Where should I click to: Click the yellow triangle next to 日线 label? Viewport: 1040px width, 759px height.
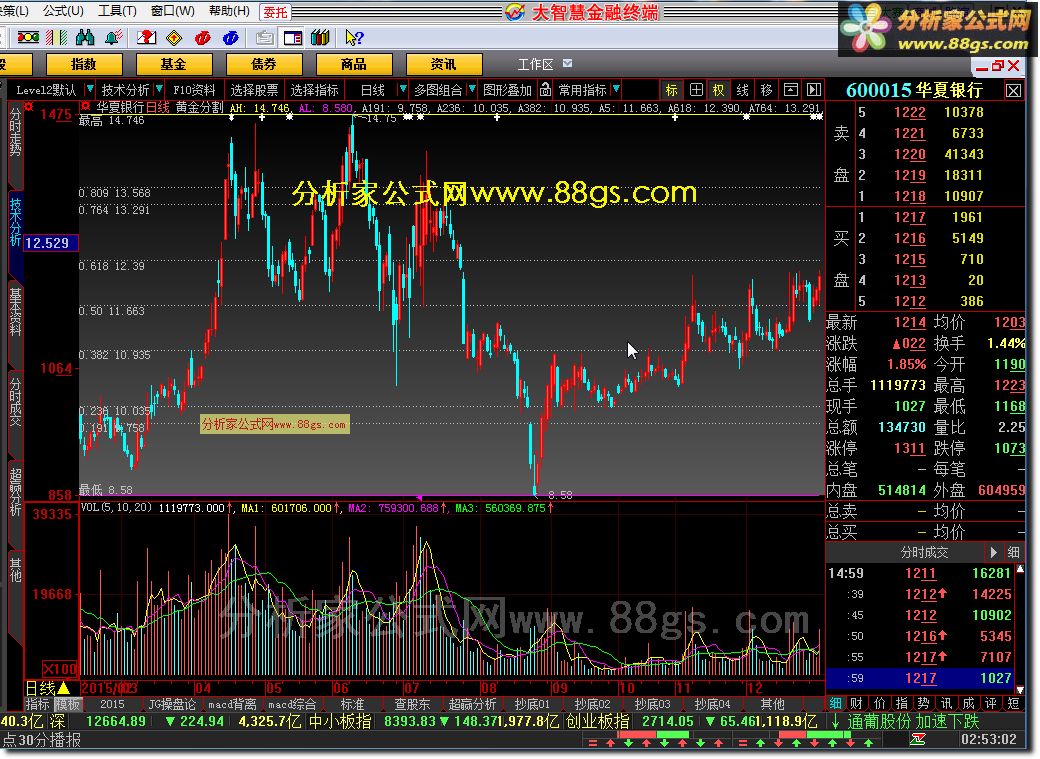click(x=64, y=688)
